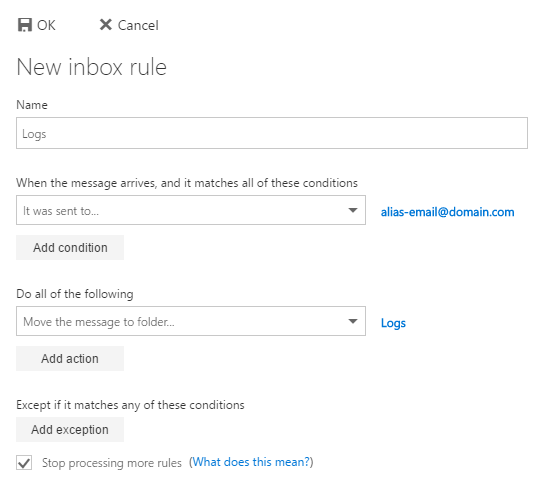
Task: Open the Logs folder link
Action: click(x=393, y=323)
